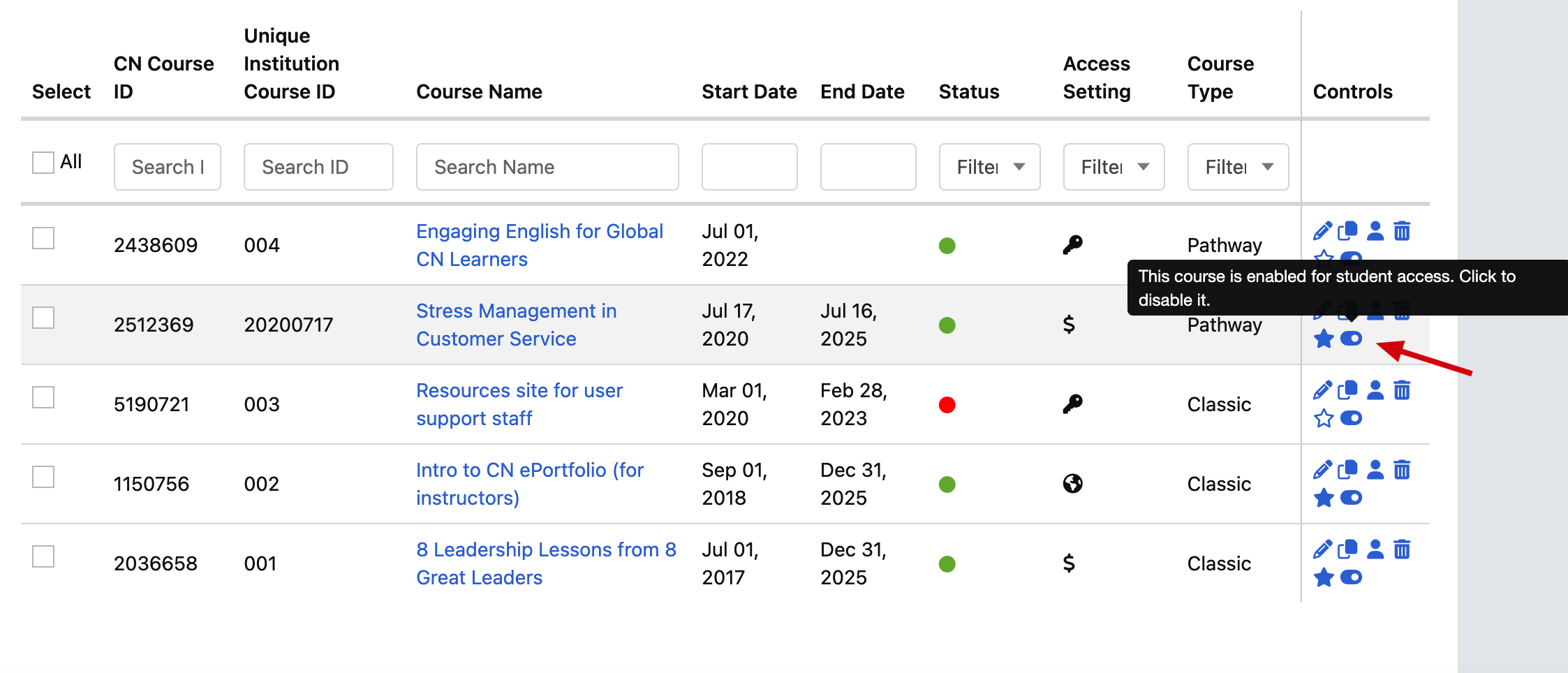This screenshot has height=673, width=1568.
Task: Star the Resources site for user support staff course
Action: [x=1324, y=419]
